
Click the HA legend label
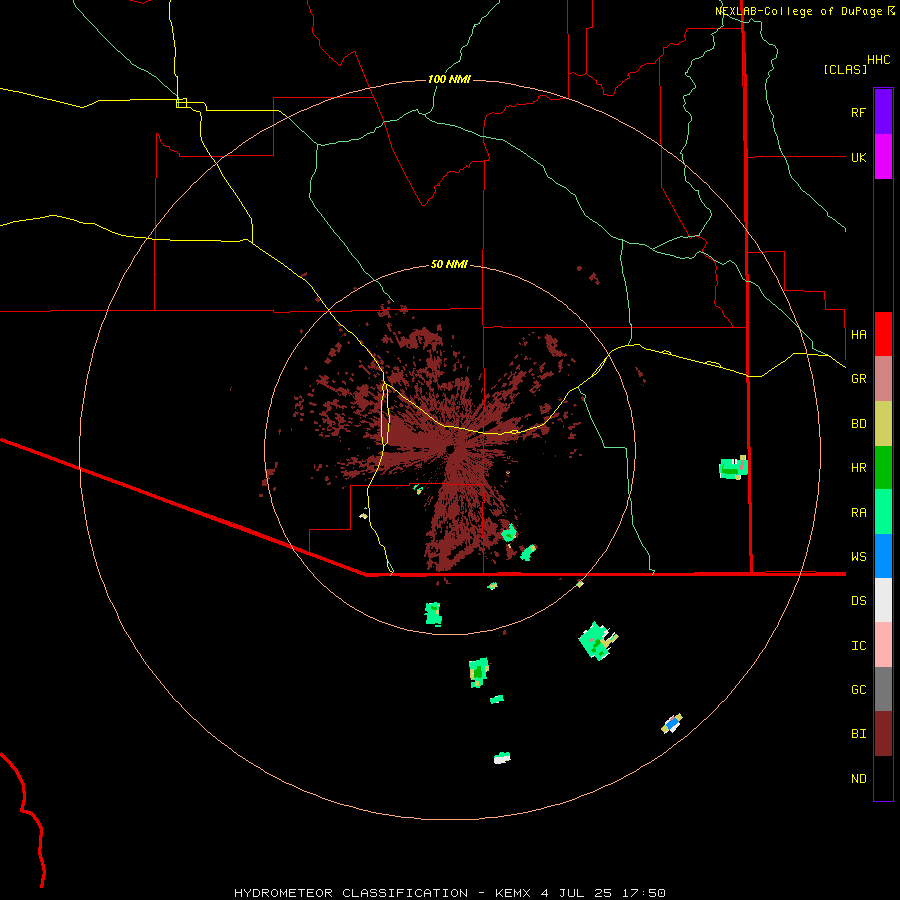tap(858, 335)
